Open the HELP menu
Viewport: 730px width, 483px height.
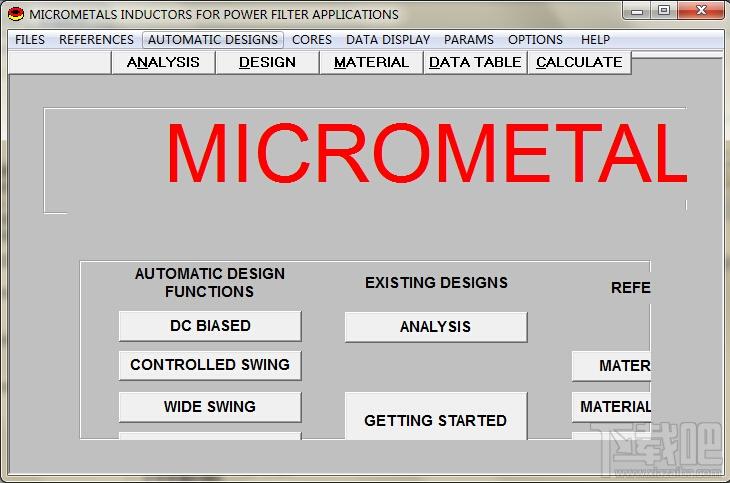[595, 40]
